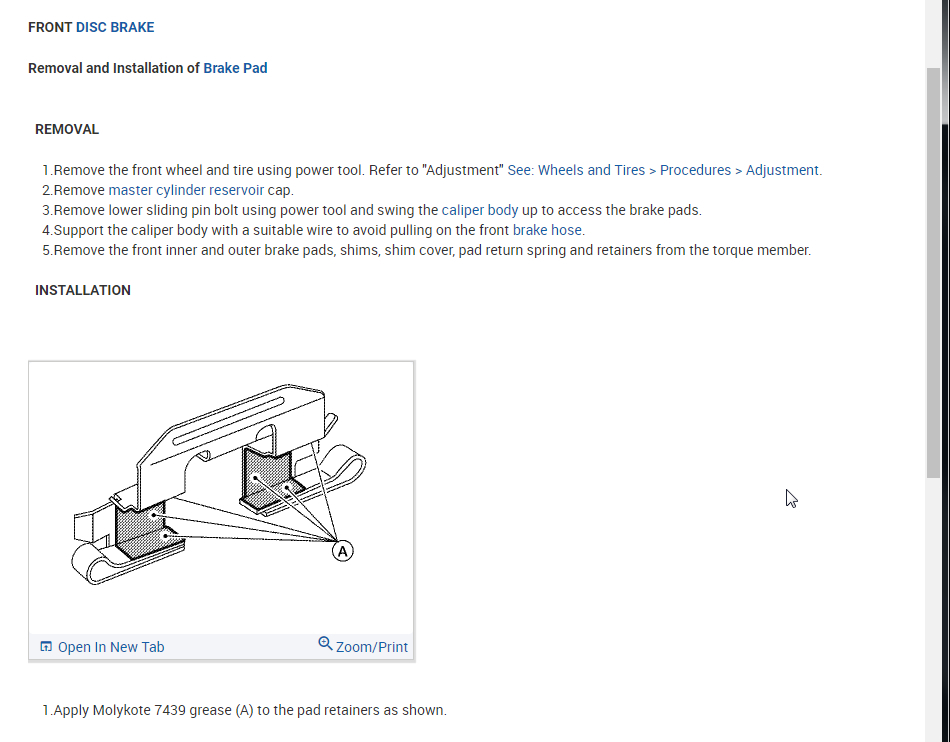Open the master cylinder reservoir link
950x742 pixels.
[x=186, y=190]
